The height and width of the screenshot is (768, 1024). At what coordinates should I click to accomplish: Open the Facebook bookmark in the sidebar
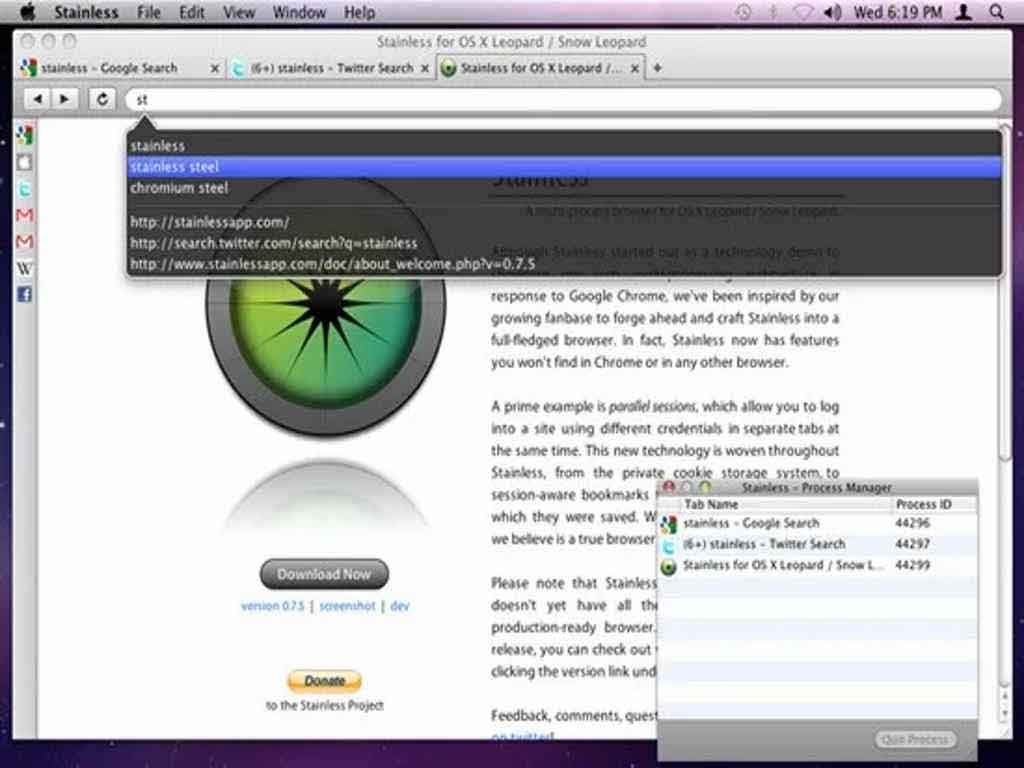(25, 295)
